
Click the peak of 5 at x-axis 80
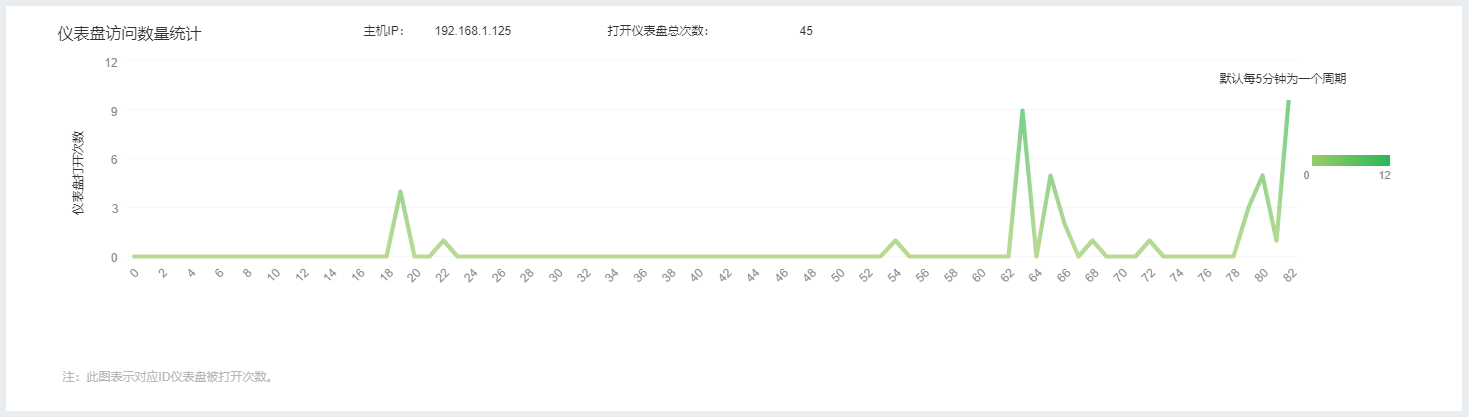coord(1262,176)
